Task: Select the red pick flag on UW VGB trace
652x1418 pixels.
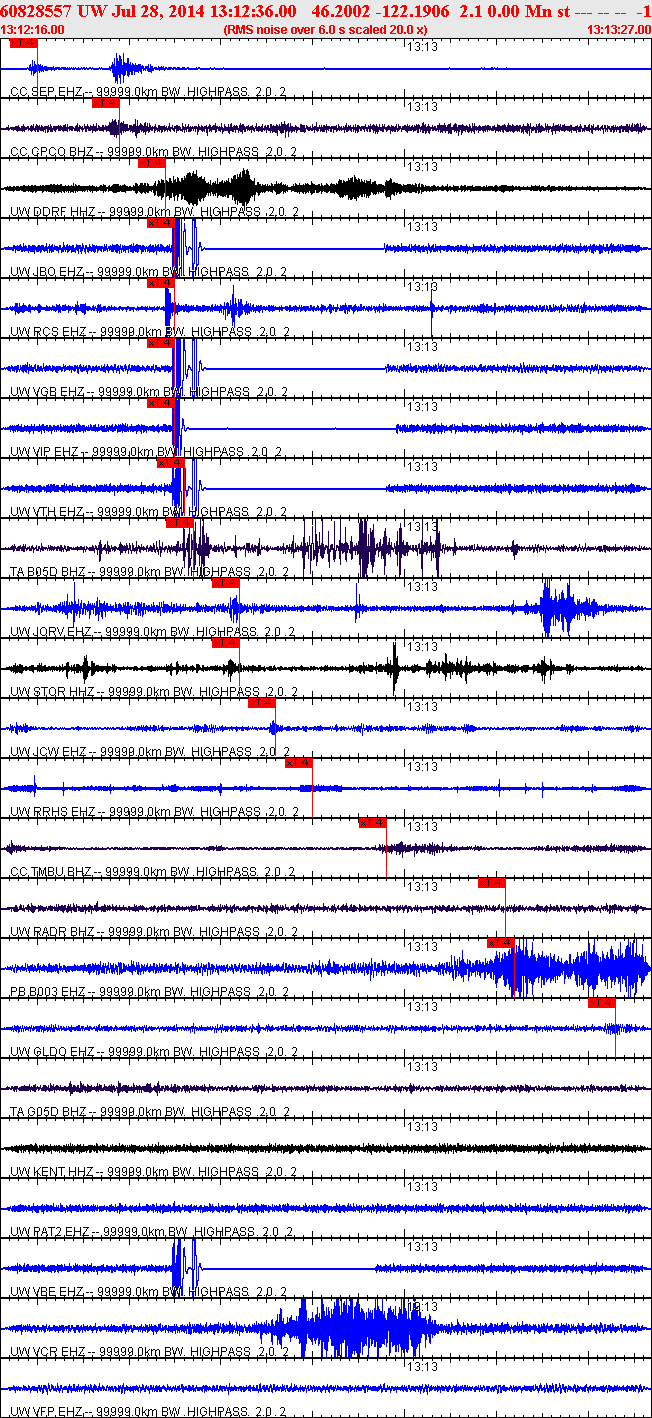Action: [x=160, y=343]
